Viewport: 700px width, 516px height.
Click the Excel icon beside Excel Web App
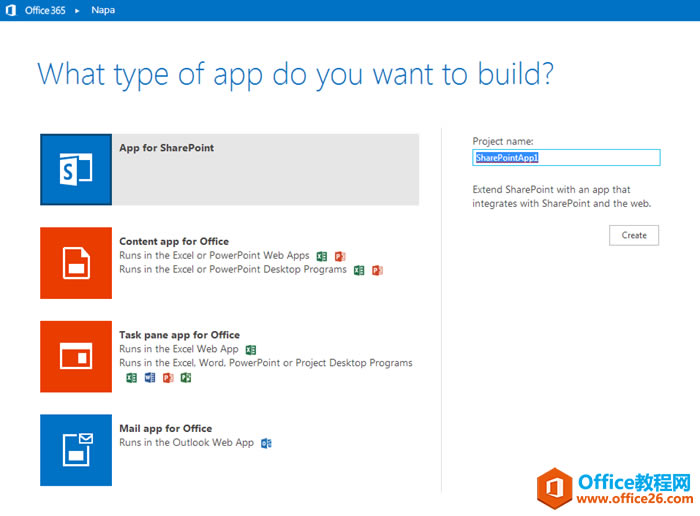(251, 350)
